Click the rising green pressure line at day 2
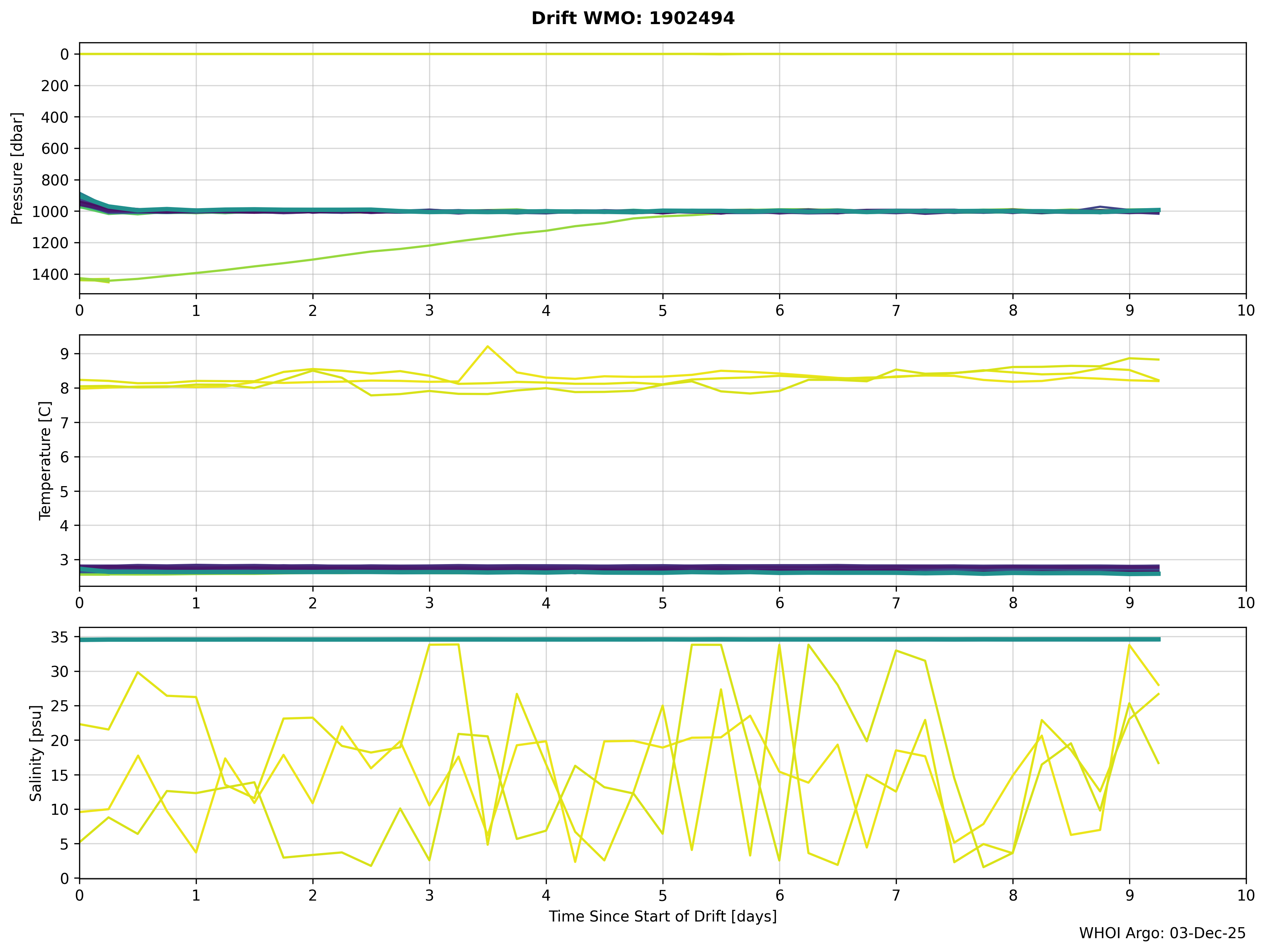The image size is (1266, 952). click(312, 260)
